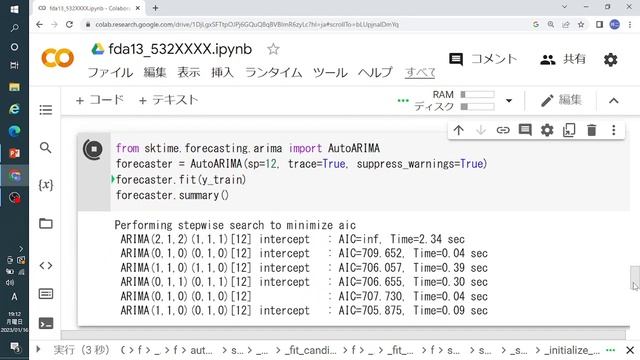Open File Explorer from taskbar

click(14, 87)
